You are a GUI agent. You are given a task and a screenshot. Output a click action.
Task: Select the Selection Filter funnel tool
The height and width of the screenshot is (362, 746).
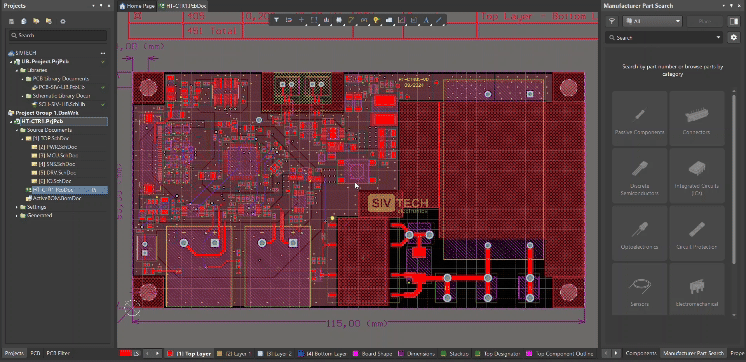coord(276,20)
